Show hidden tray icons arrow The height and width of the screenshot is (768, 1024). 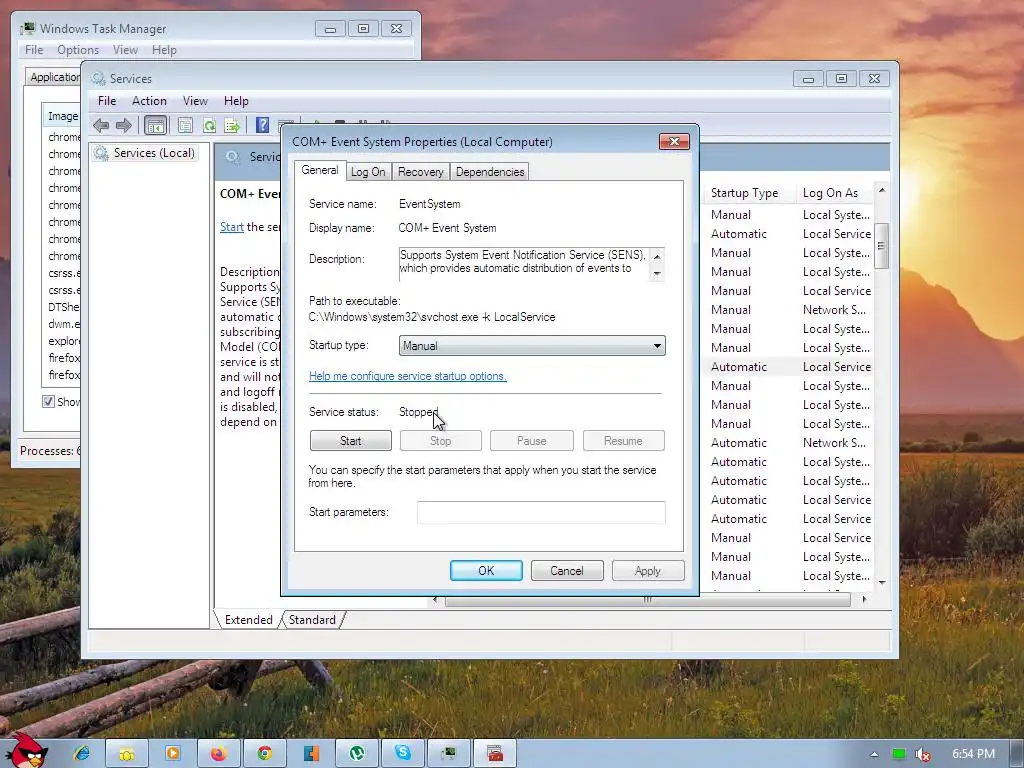click(874, 754)
